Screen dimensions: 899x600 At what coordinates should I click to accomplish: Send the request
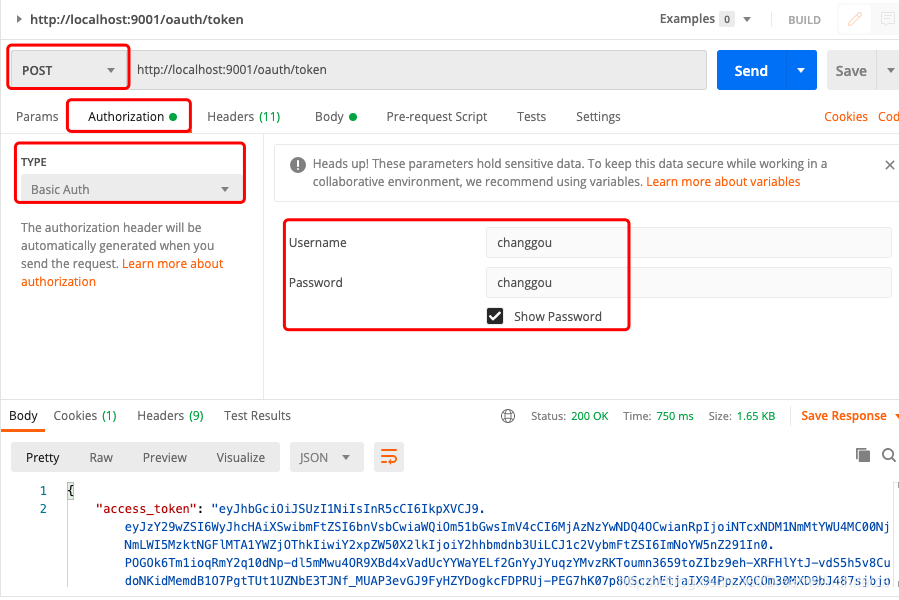(751, 71)
